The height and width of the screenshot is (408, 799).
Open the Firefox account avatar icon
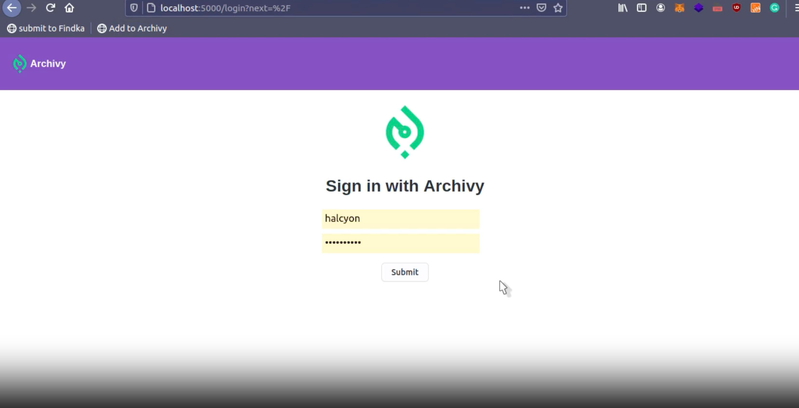coord(660,8)
